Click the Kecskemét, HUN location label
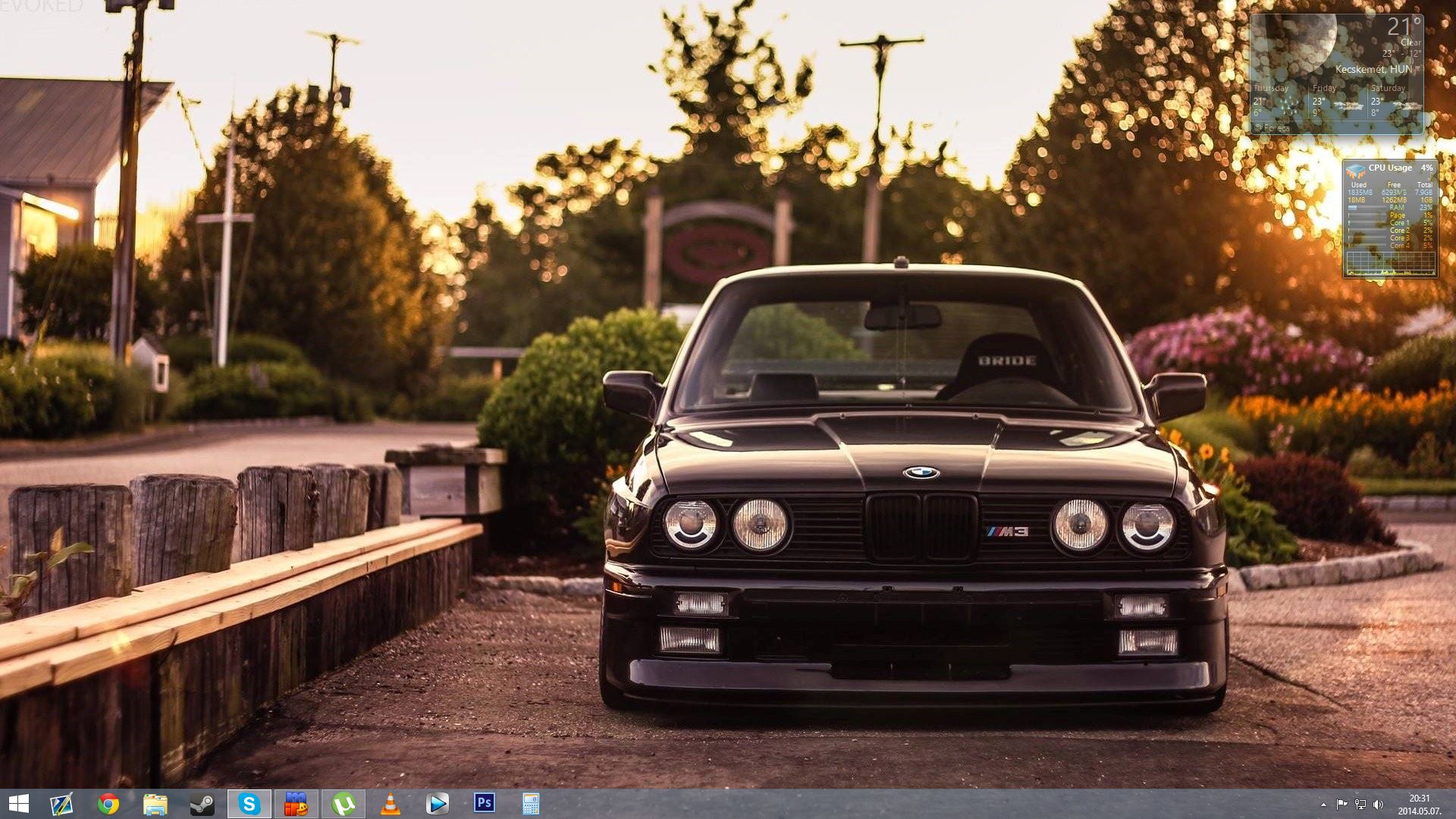This screenshot has width=1456, height=819. (x=1373, y=69)
